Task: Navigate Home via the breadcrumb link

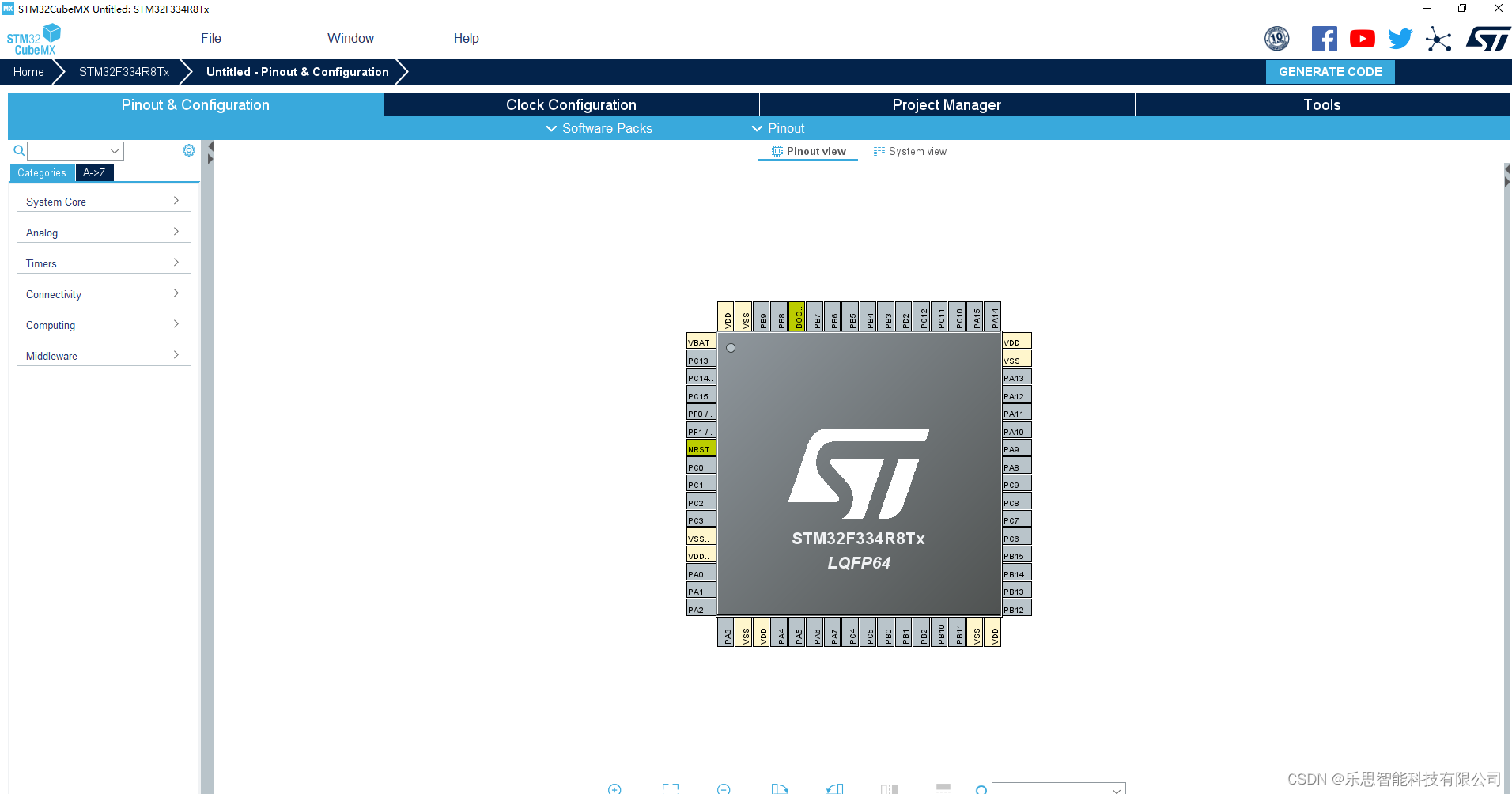Action: coord(28,71)
